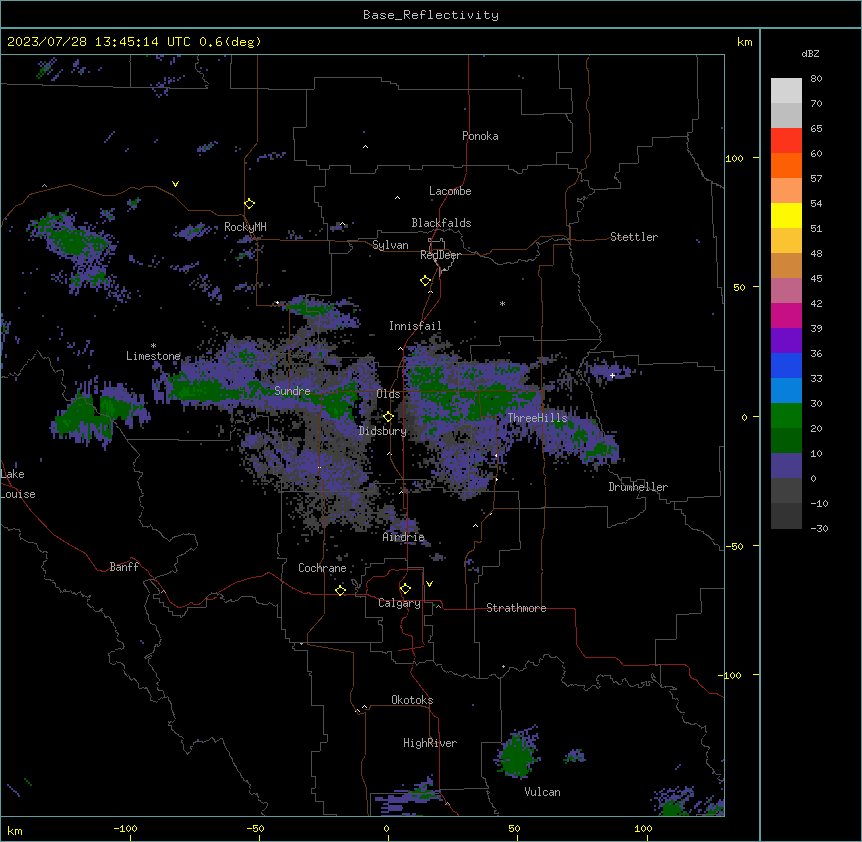Select the lightest gray 70-80 dBZ legend swatch
This screenshot has height=842, width=862.
click(786, 90)
